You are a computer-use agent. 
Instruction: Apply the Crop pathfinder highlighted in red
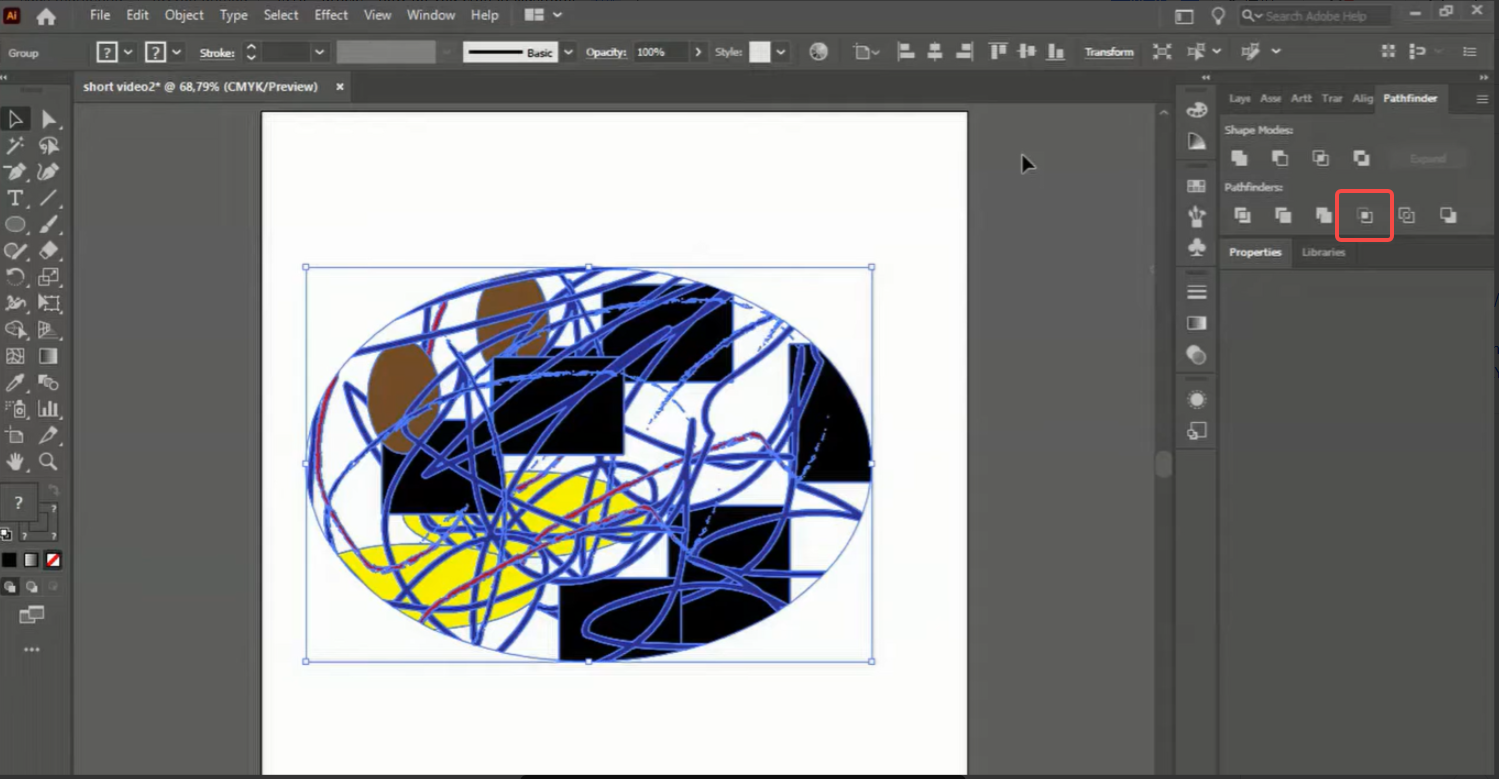[1365, 215]
